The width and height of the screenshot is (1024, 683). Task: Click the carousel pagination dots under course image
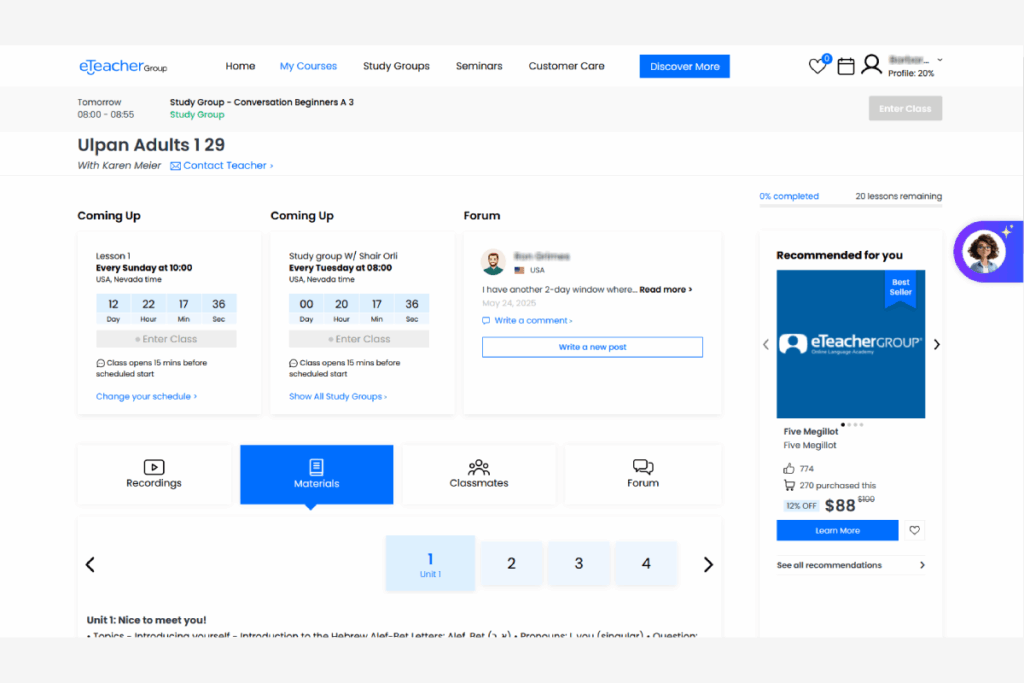852,424
